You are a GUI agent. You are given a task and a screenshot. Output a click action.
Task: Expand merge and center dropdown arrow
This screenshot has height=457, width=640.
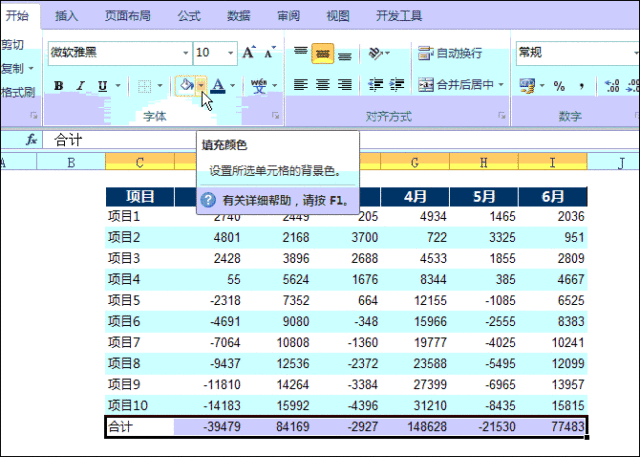click(501, 85)
